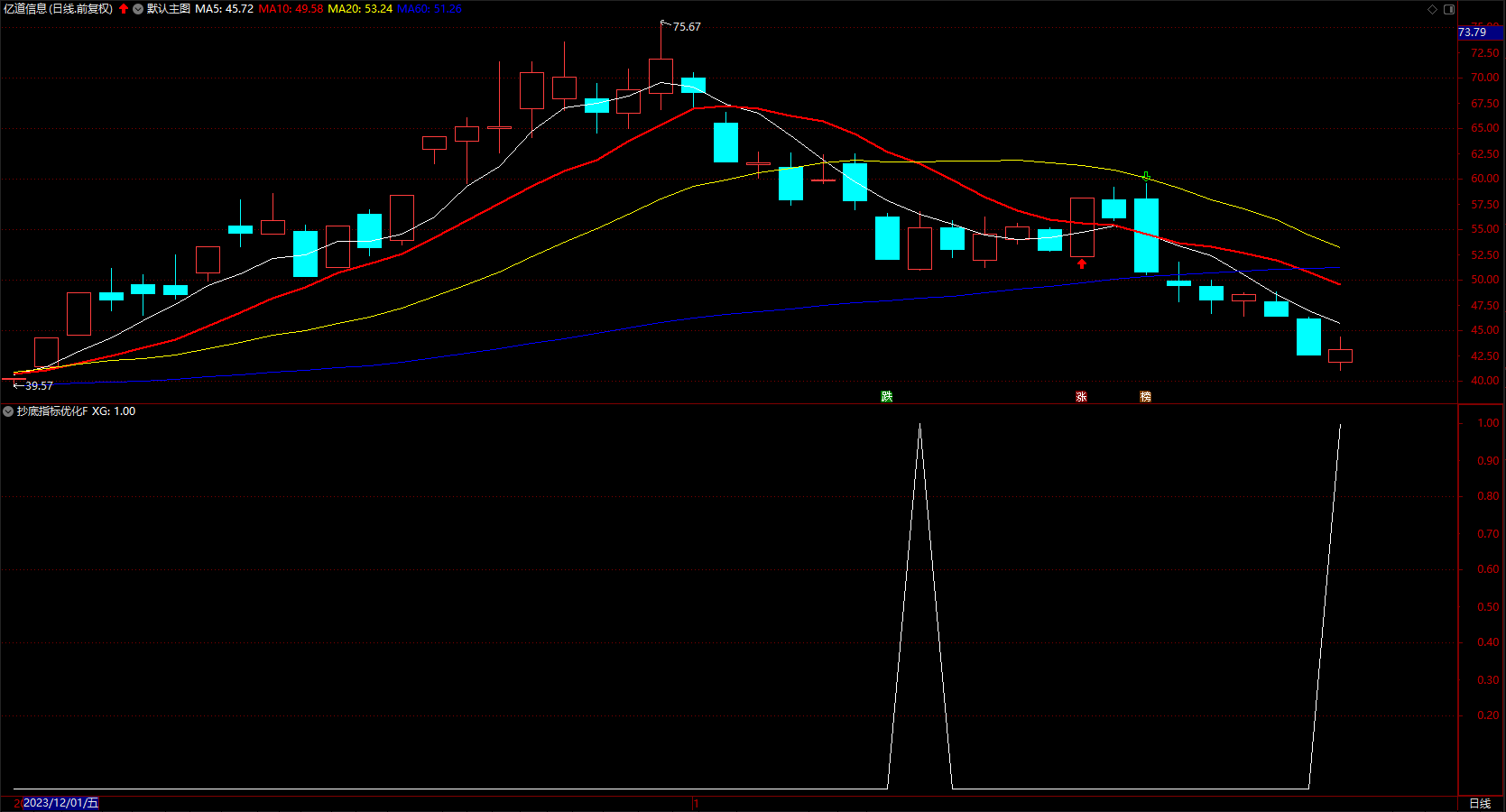Click the green marker above the candlestick
Screen dimensions: 1506x812
coord(1146,176)
